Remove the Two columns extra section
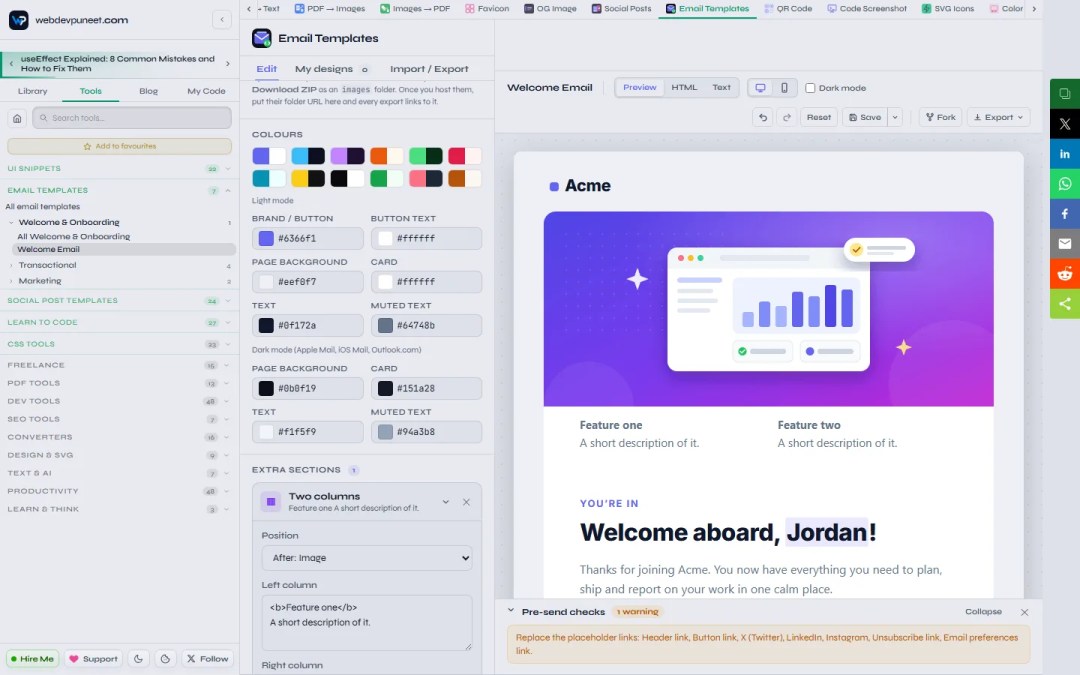 [x=466, y=502]
